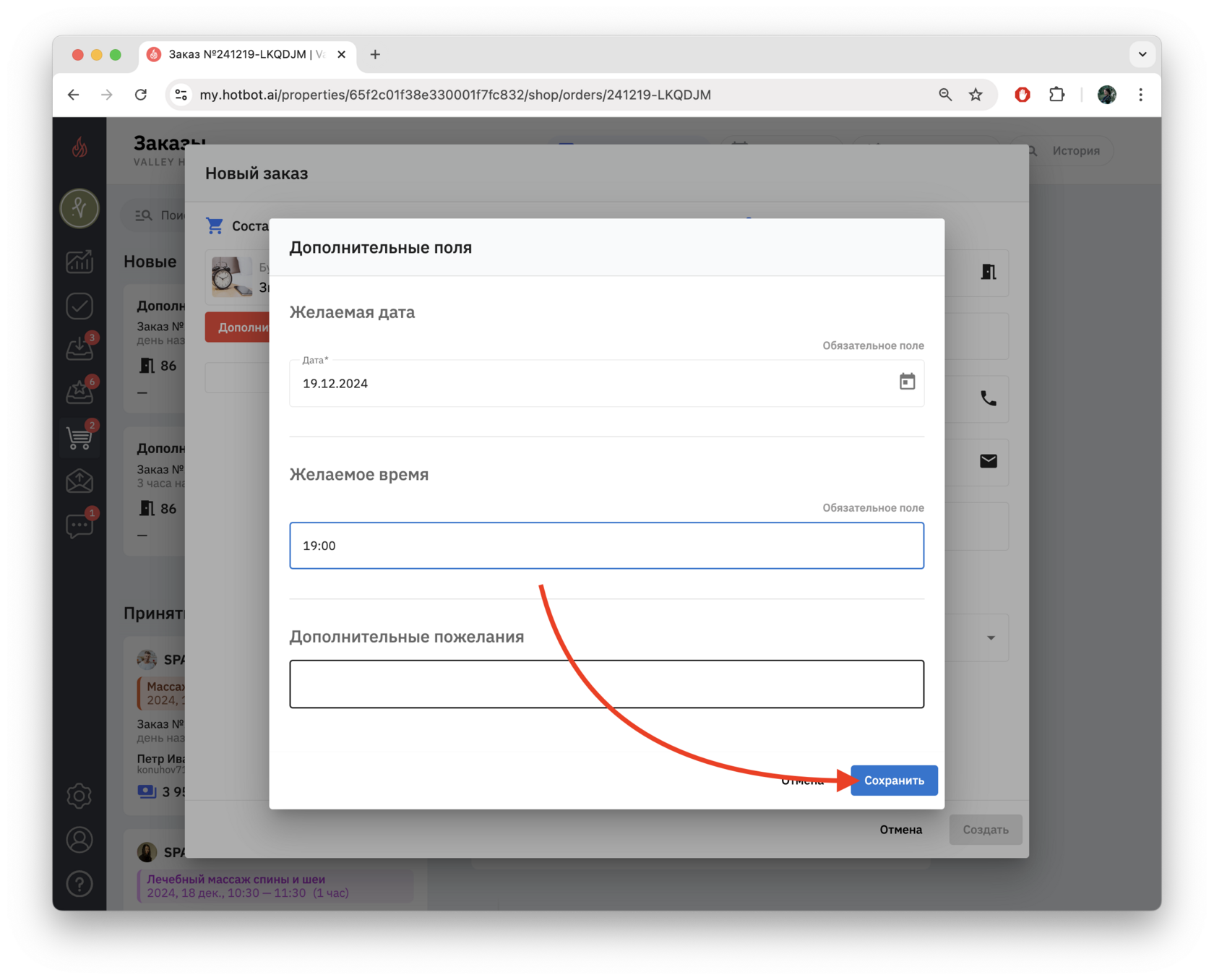Open a new browser tab with the plus
This screenshot has width=1214, height=980.
(x=375, y=54)
